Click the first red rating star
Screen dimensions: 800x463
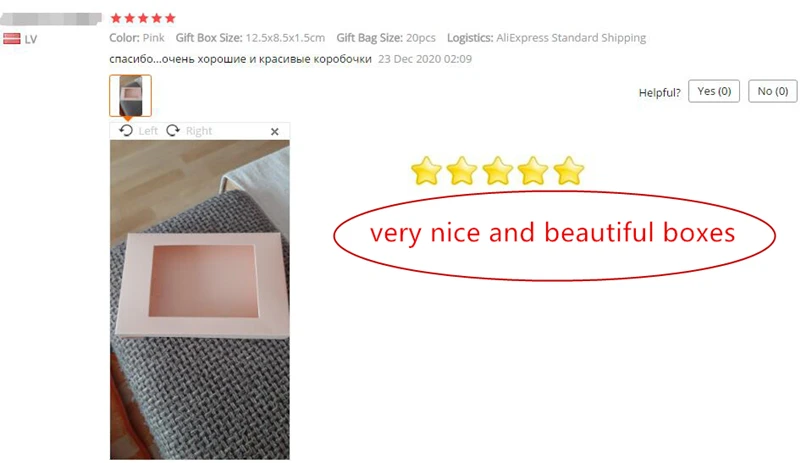point(116,18)
